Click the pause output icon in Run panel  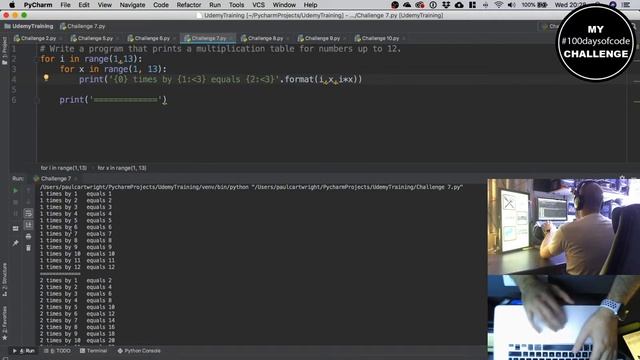(16, 213)
